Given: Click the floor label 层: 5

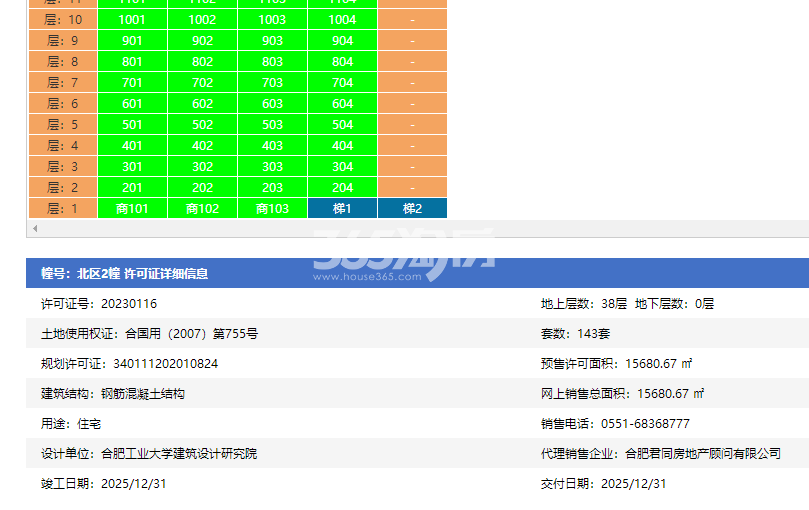Looking at the screenshot, I should pos(63,124).
